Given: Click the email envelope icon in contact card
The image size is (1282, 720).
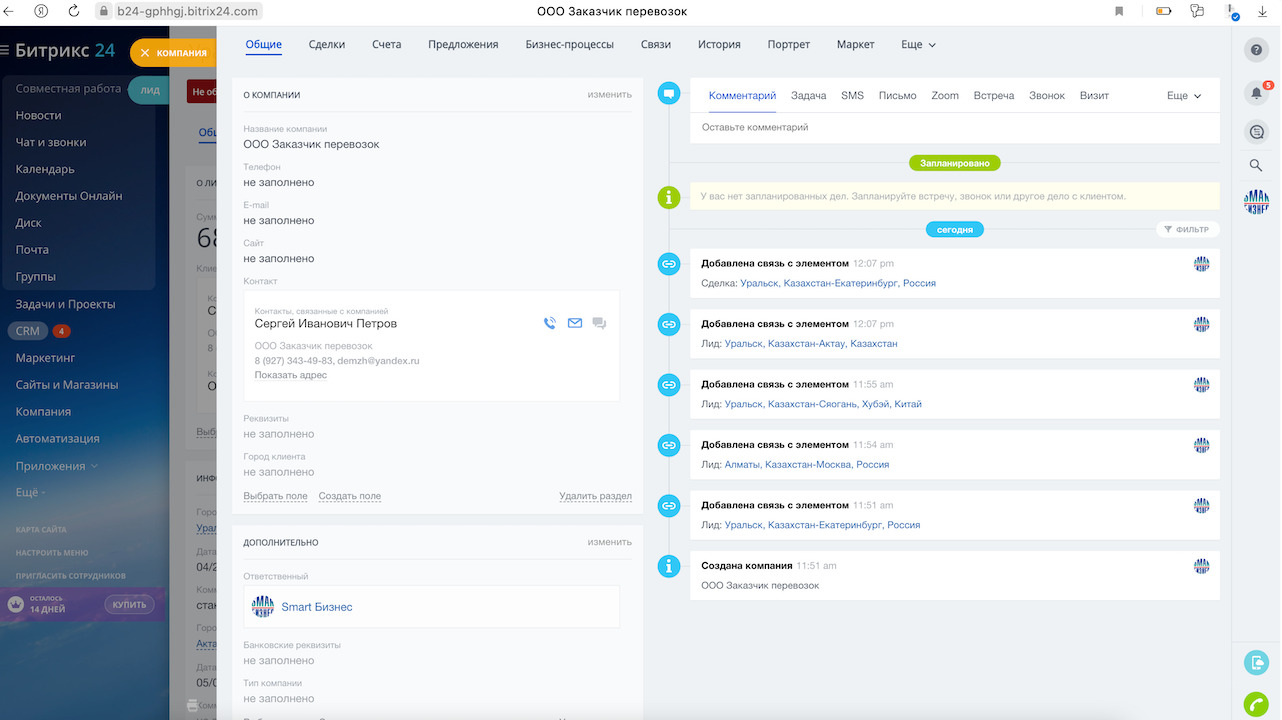Looking at the screenshot, I should 575,323.
